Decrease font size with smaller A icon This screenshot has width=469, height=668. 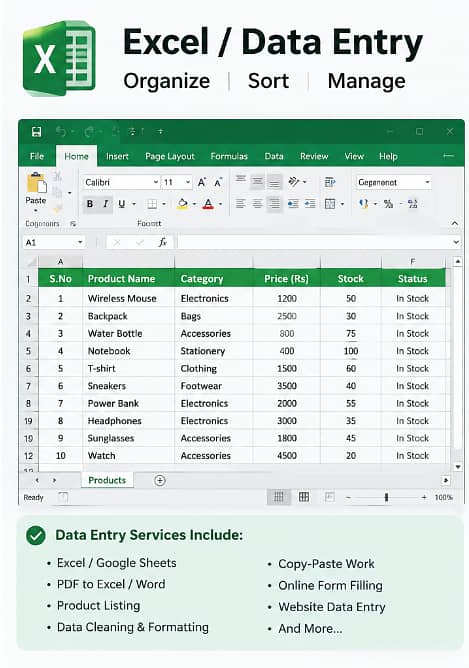pos(218,183)
